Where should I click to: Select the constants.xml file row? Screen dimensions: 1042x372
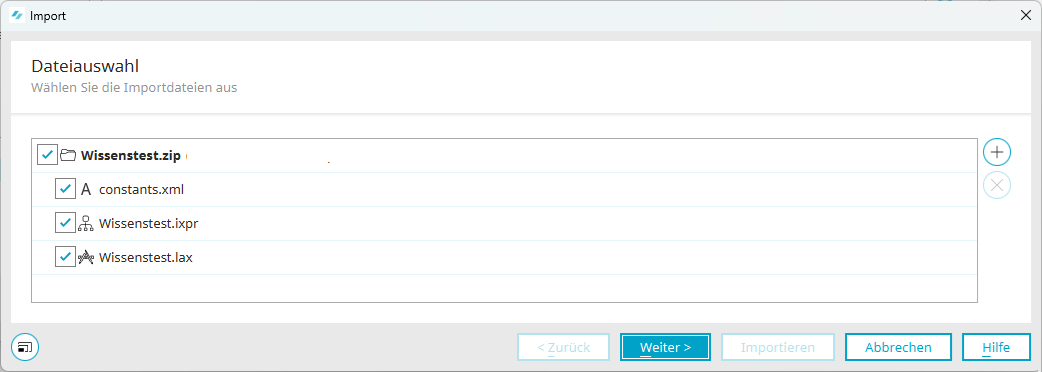pos(504,189)
